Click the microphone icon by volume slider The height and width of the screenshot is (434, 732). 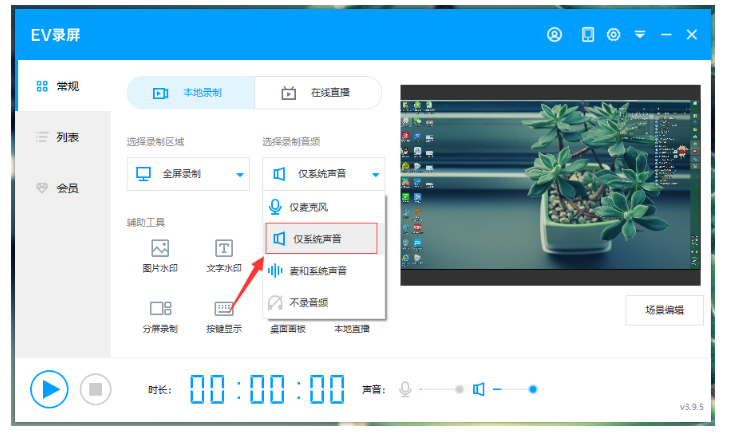[405, 389]
